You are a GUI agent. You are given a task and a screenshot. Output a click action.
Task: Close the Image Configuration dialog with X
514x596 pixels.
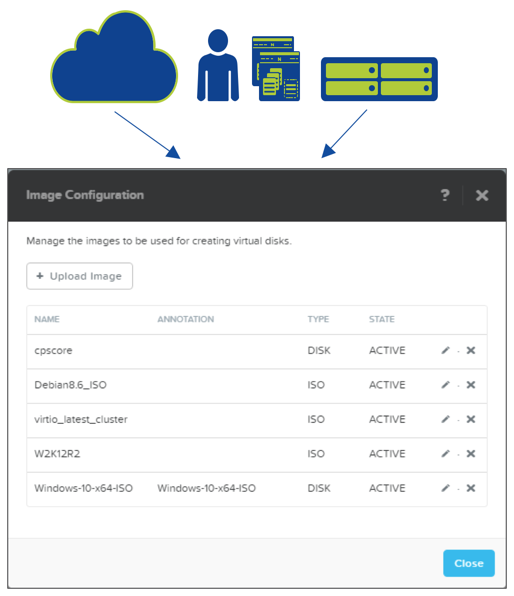tap(482, 195)
